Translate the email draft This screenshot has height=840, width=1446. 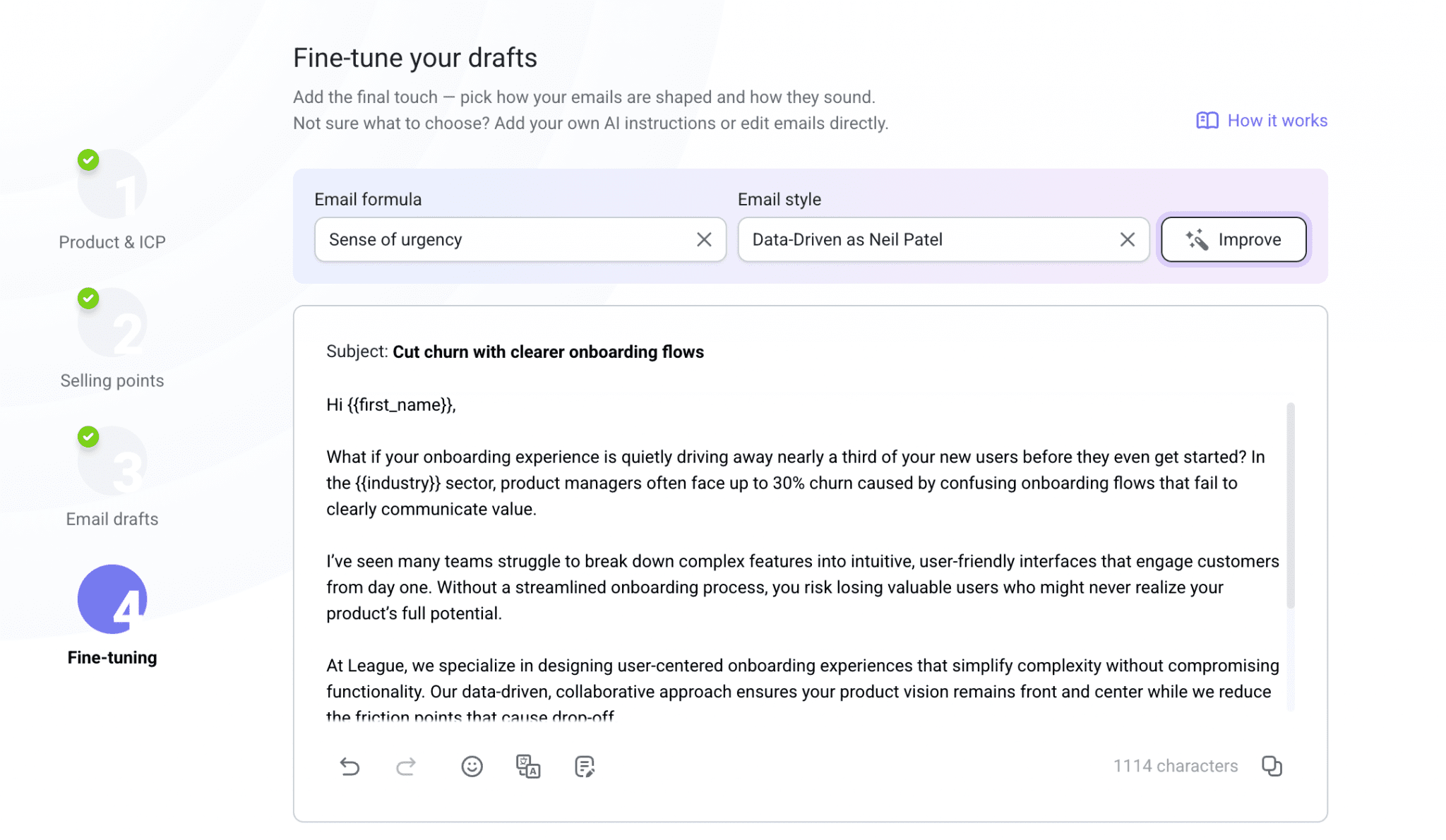[x=527, y=767]
